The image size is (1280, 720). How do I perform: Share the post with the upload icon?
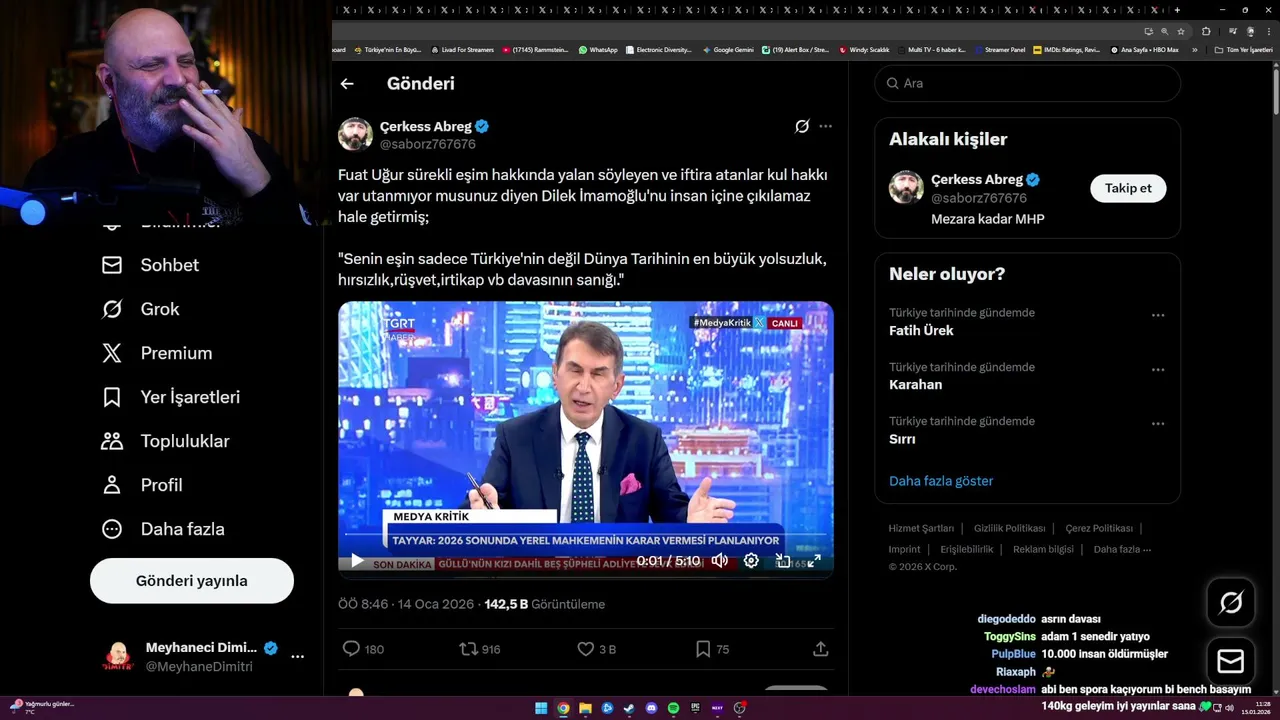(x=820, y=649)
